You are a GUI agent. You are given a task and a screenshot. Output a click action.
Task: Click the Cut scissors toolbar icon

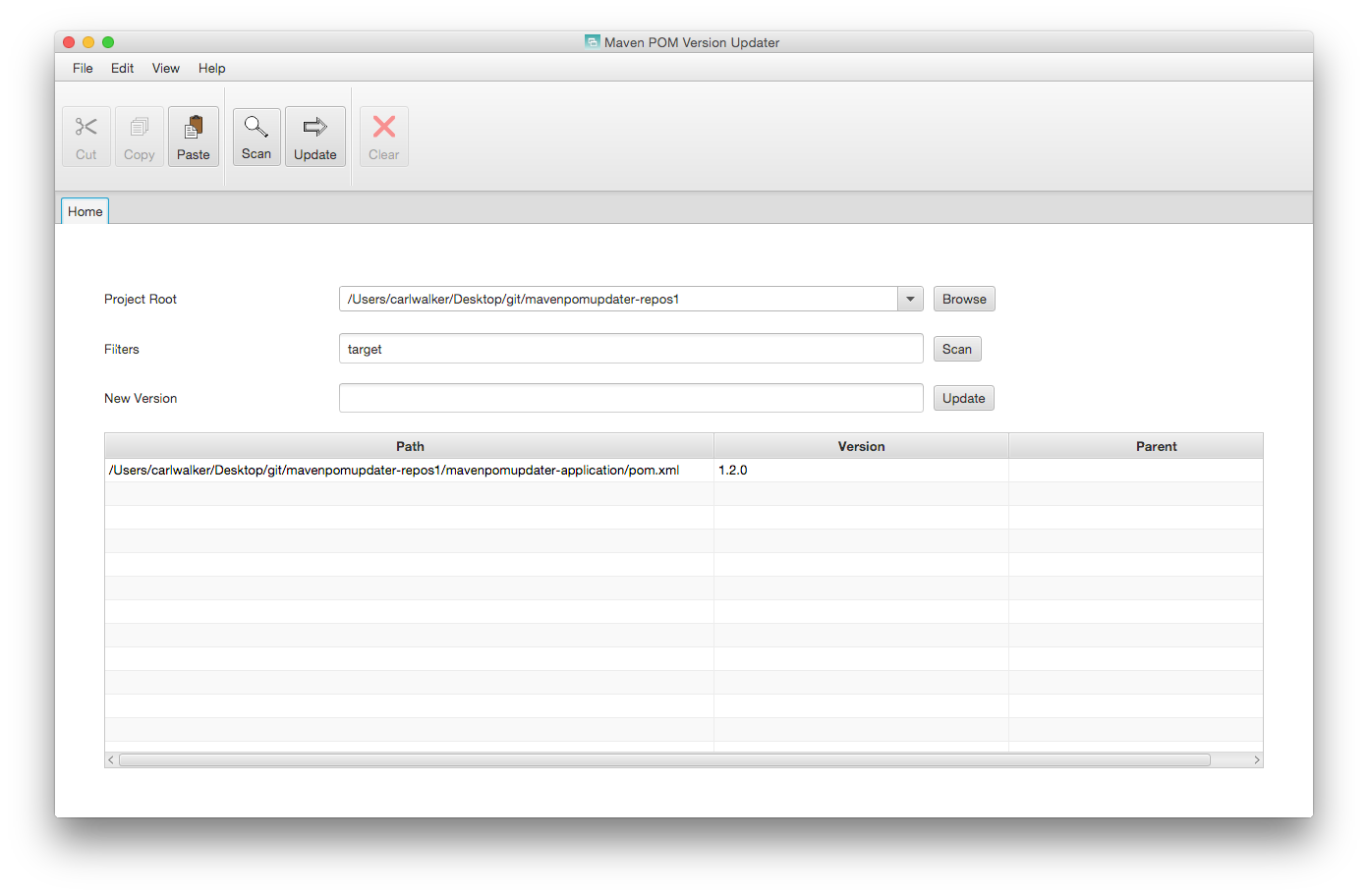coord(86,137)
